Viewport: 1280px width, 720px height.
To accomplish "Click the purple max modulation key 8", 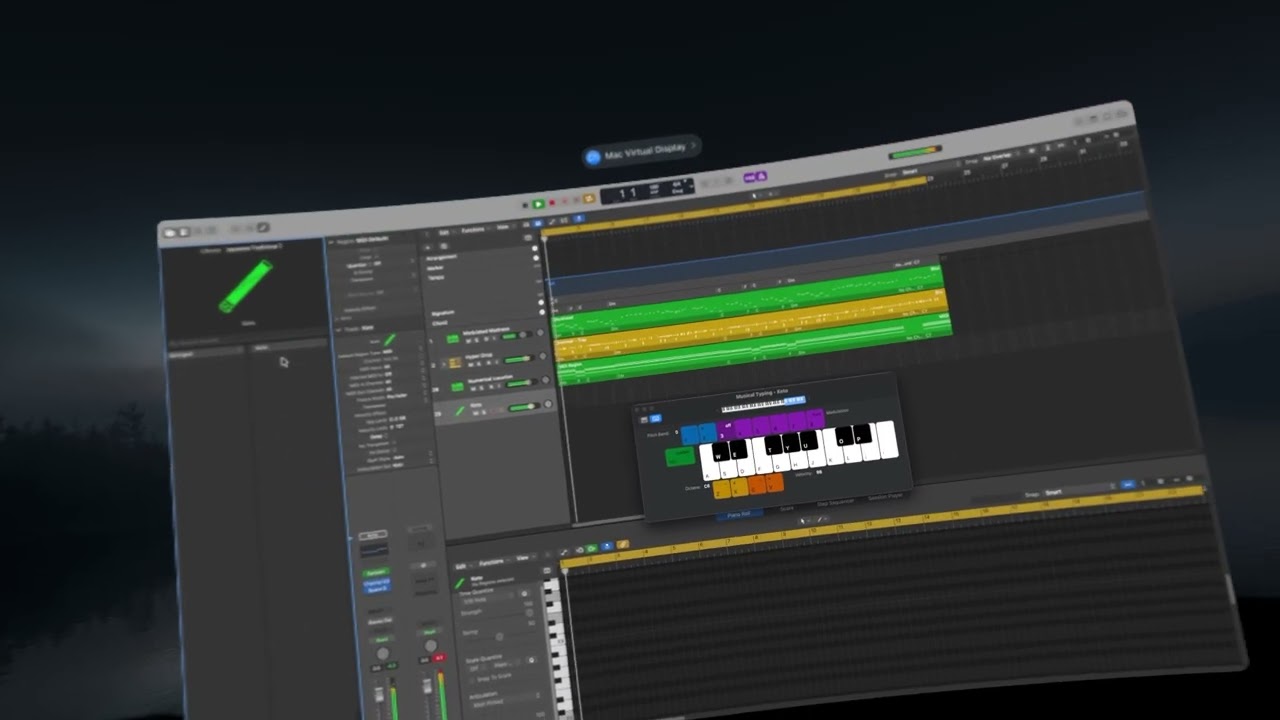I will pos(815,418).
